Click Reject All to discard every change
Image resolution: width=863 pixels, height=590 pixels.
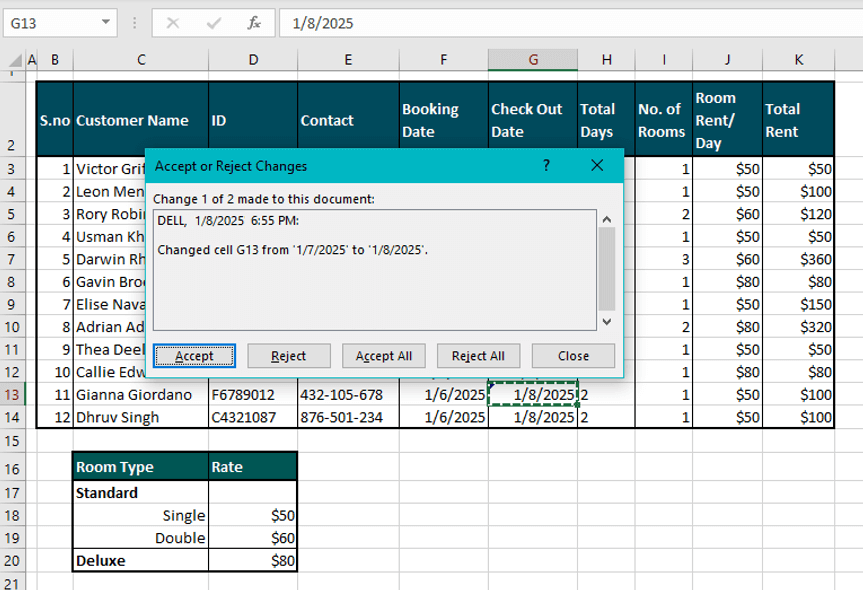(478, 355)
